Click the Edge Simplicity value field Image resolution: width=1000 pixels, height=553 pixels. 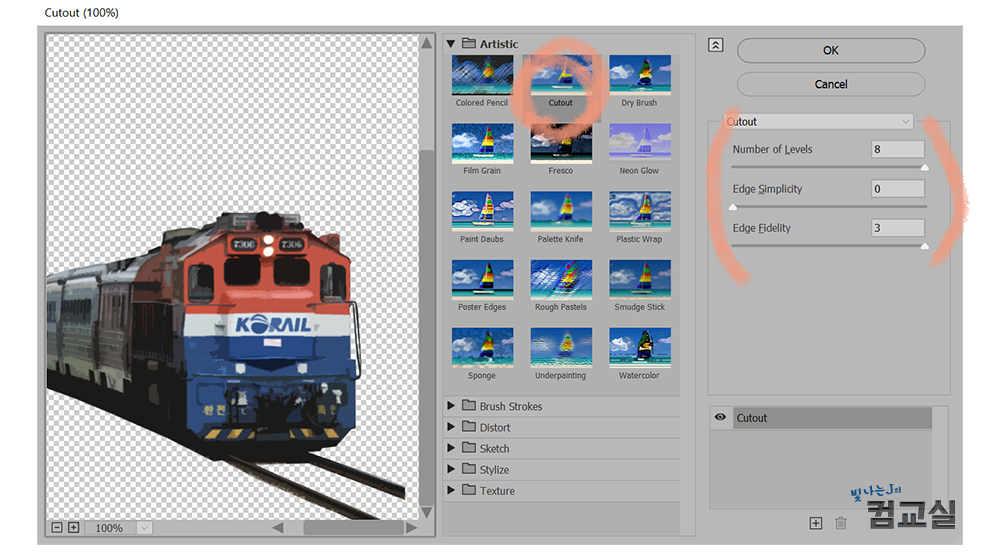click(x=897, y=189)
